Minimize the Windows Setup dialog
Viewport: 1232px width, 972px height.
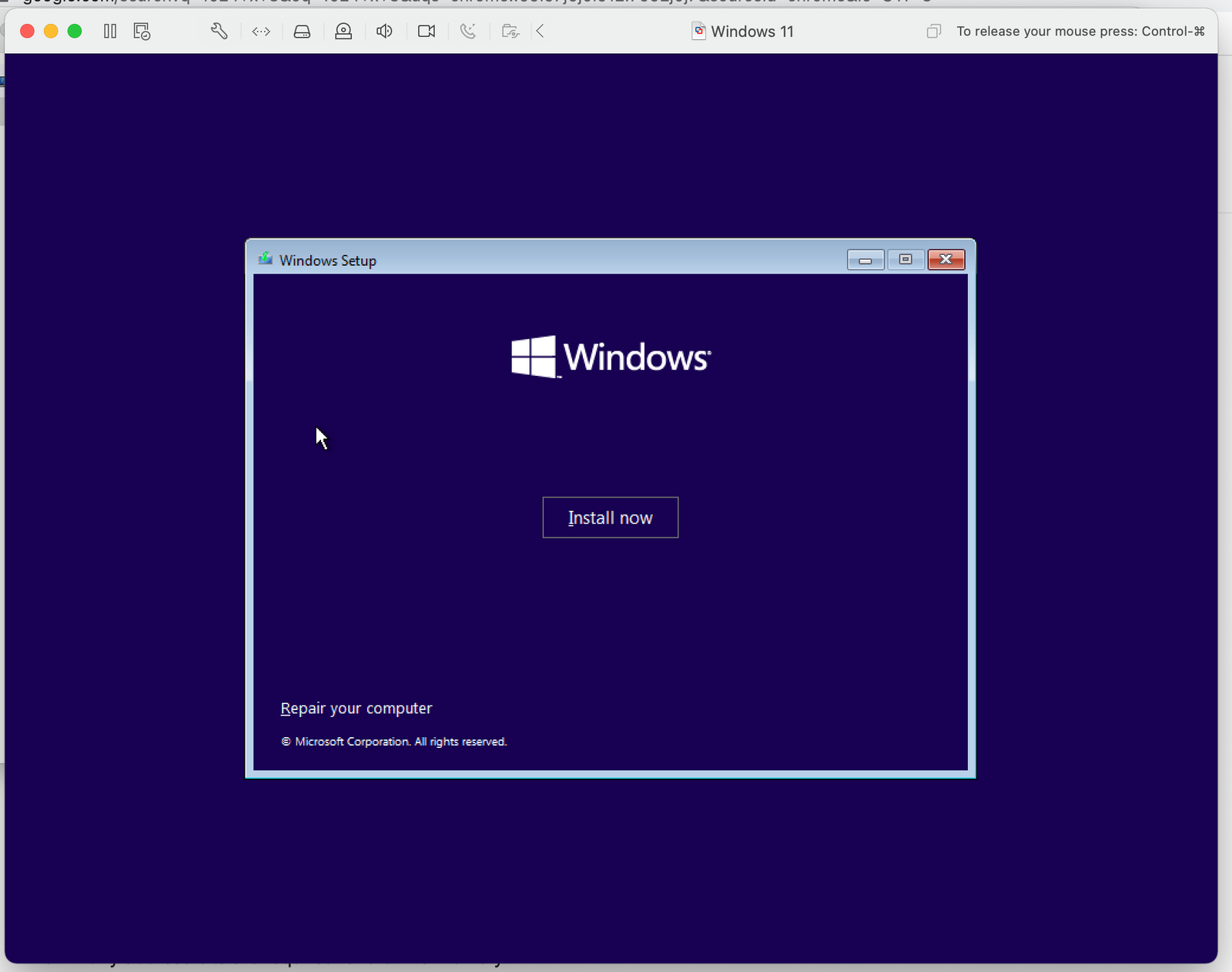[865, 260]
